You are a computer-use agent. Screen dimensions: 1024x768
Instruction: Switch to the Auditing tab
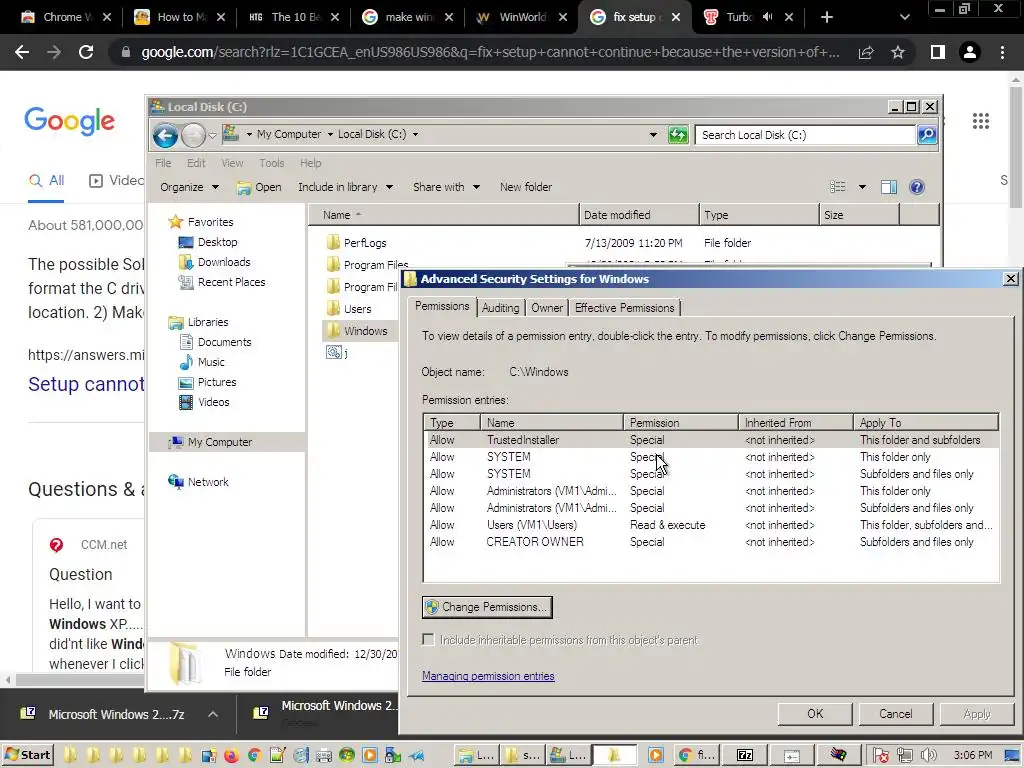(500, 308)
